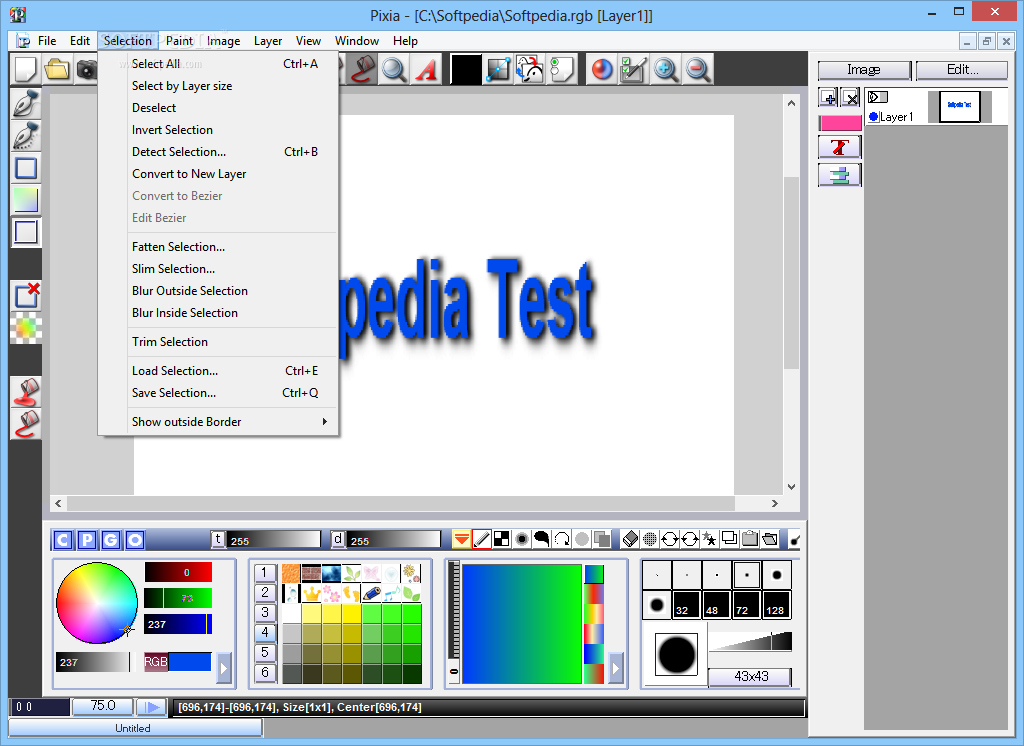
Task: Click the d 255 density slider
Action: point(394,540)
